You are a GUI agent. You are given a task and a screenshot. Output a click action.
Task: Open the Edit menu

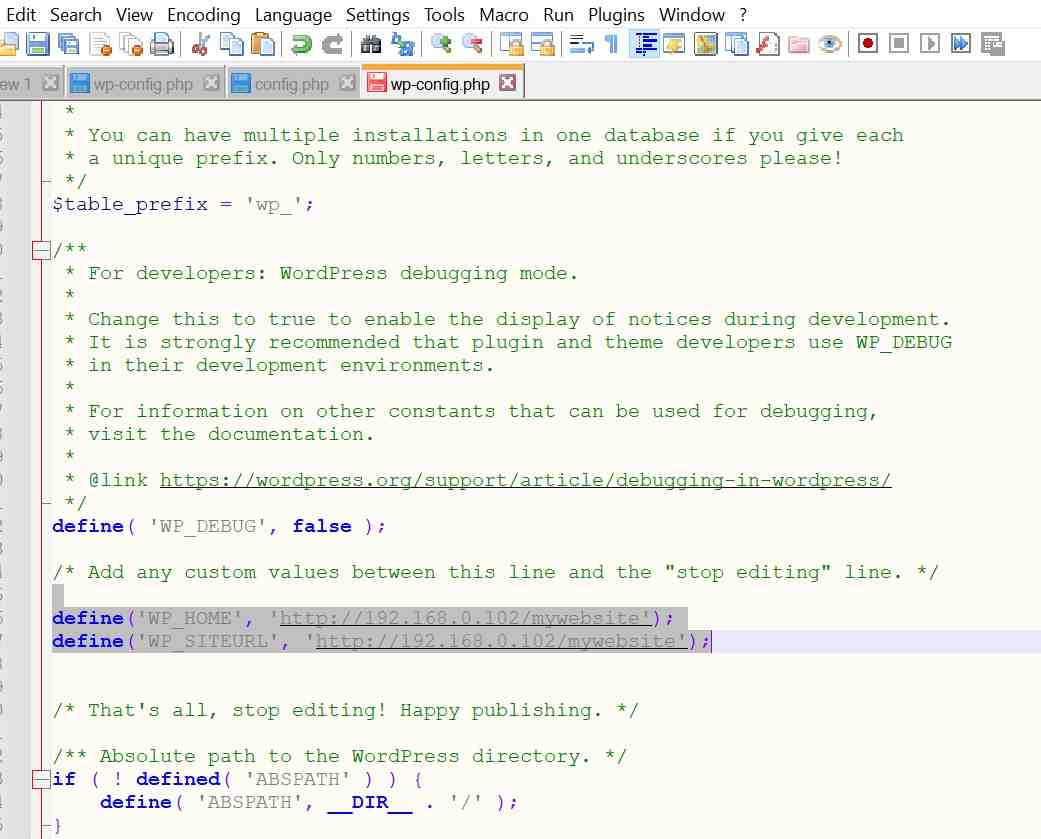pyautogui.click(x=21, y=14)
